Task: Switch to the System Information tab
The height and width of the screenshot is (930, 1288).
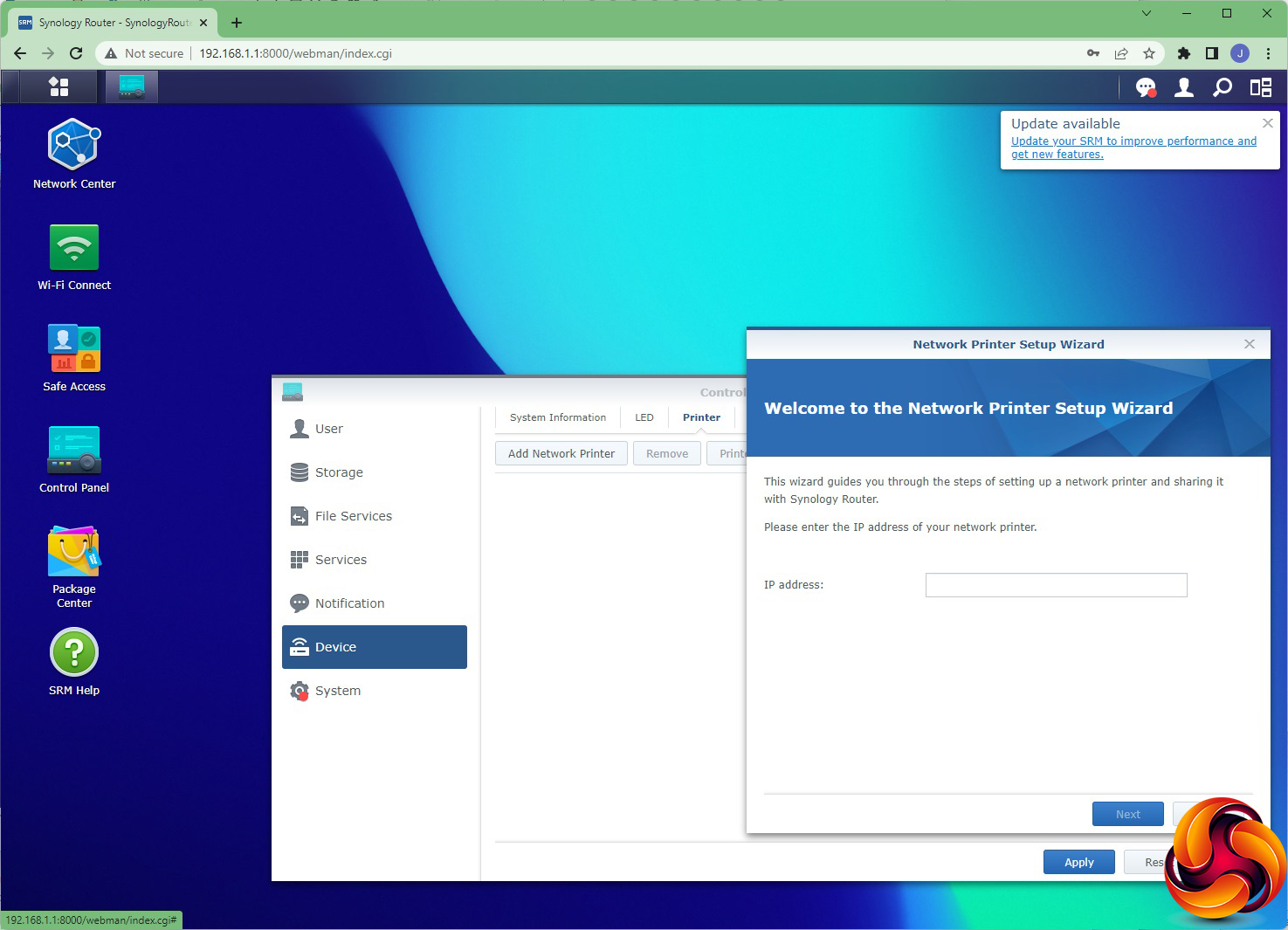Action: click(558, 417)
